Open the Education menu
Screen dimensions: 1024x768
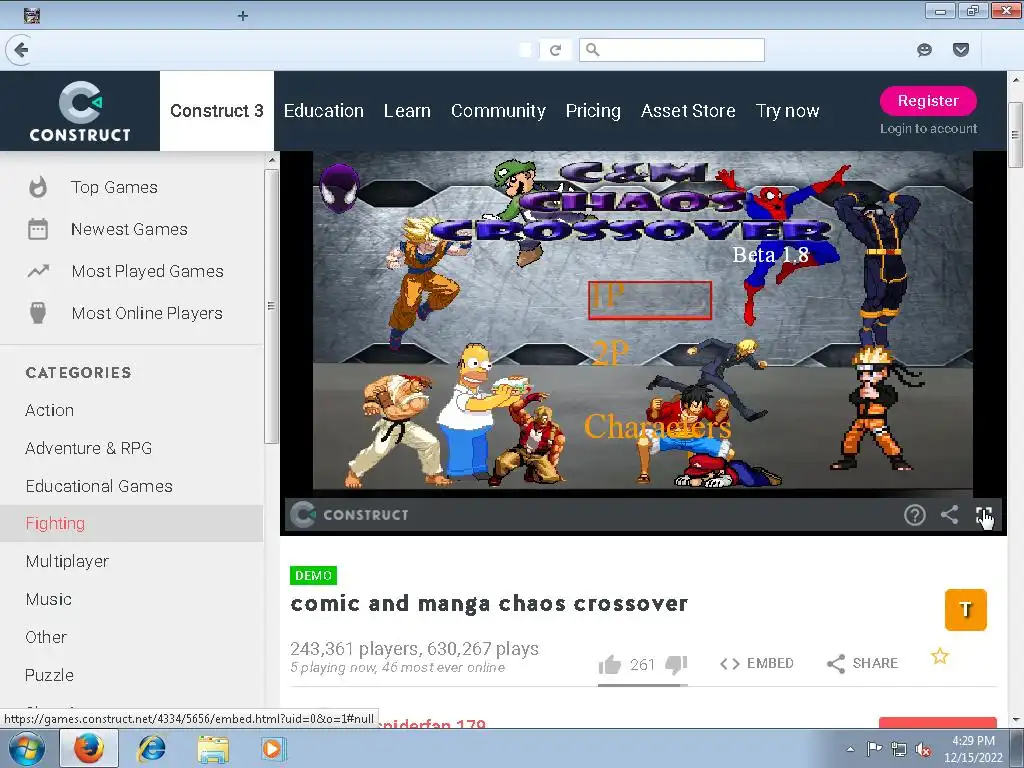tap(324, 111)
